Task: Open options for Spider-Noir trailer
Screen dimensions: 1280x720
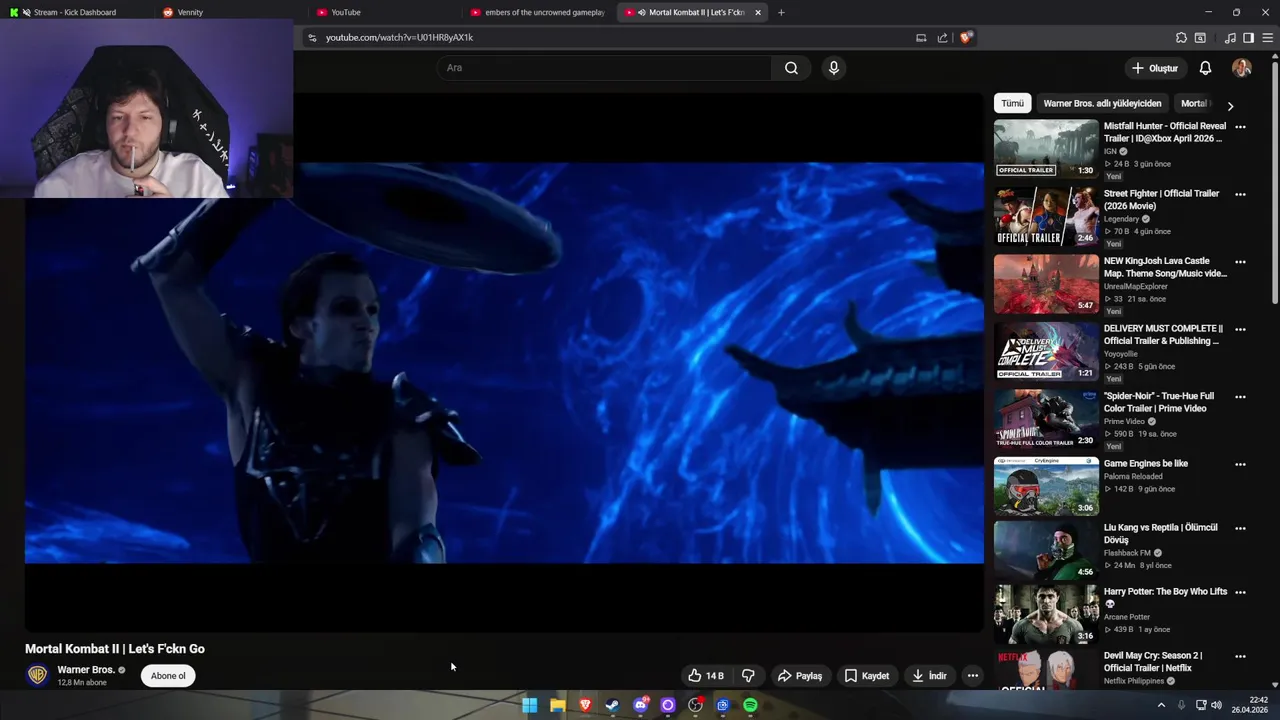Action: click(x=1240, y=397)
